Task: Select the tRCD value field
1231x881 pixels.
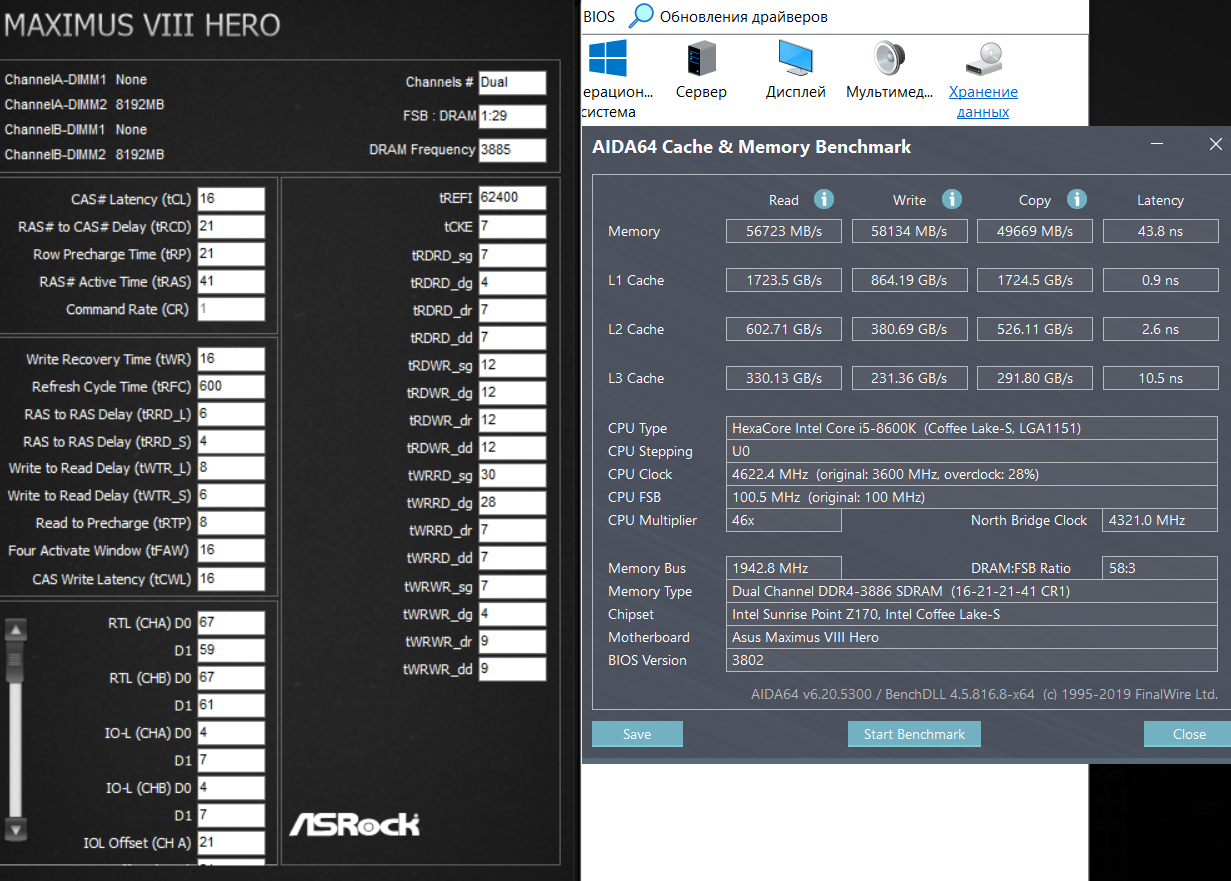Action: point(231,227)
